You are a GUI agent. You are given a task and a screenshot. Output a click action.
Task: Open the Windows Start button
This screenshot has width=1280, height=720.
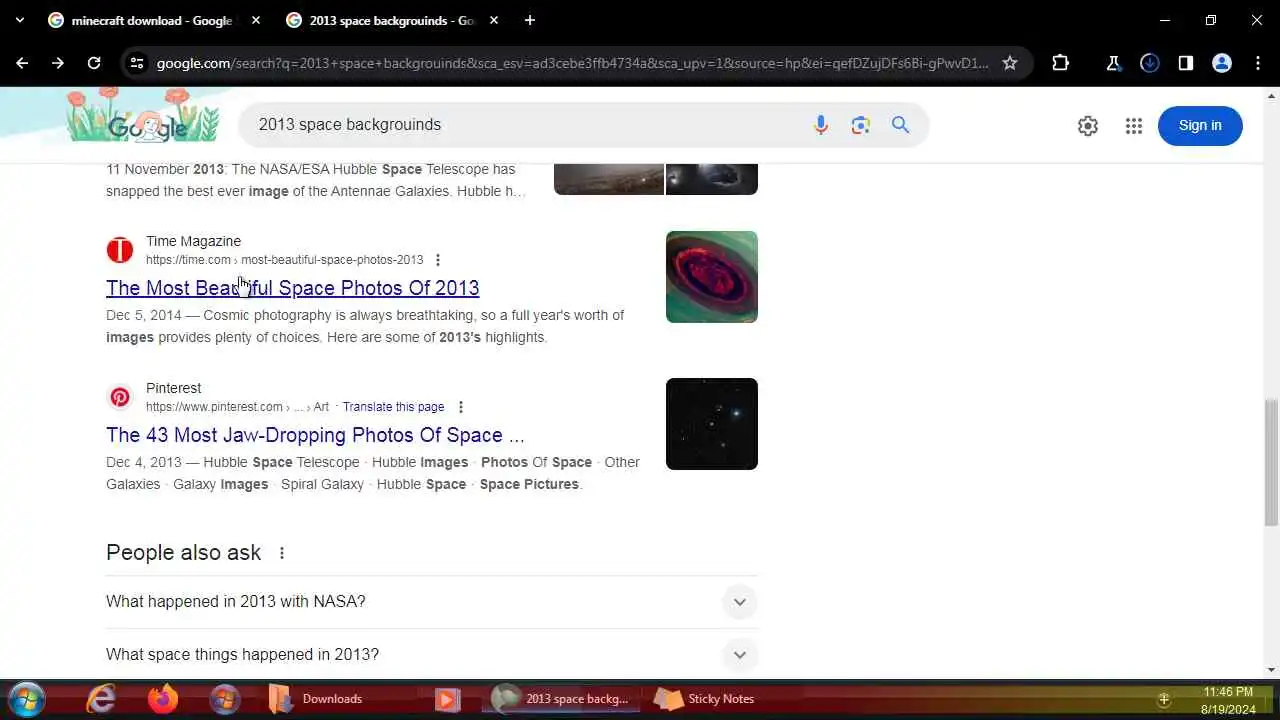click(x=26, y=699)
